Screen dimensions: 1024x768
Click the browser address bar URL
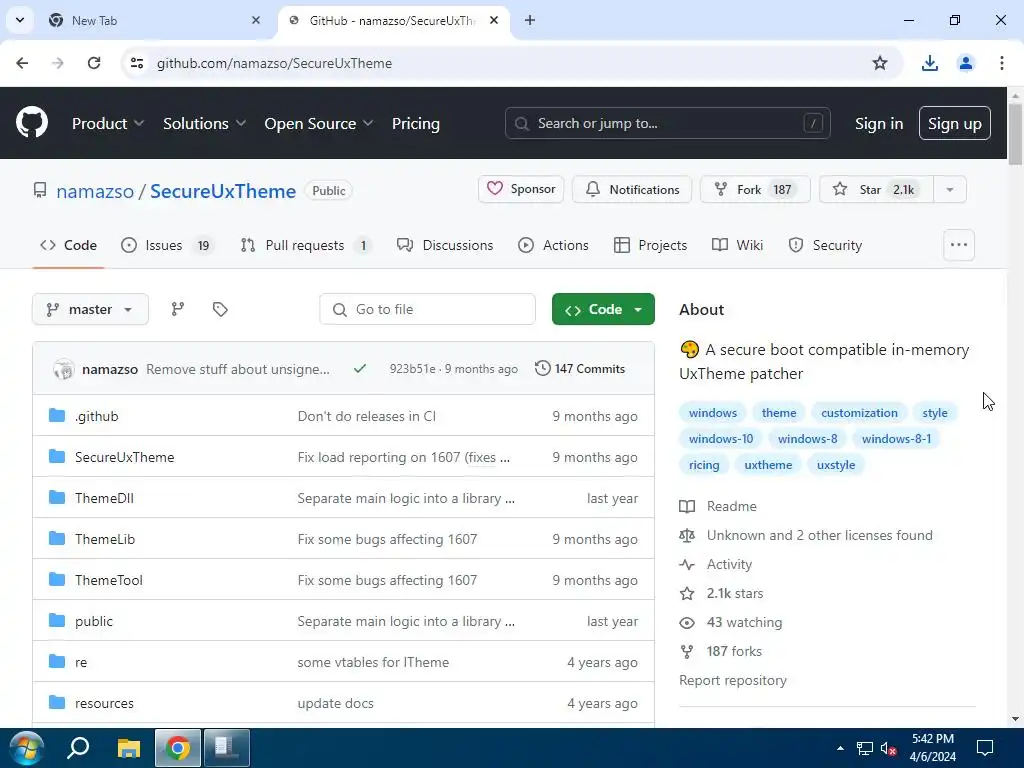coord(274,63)
